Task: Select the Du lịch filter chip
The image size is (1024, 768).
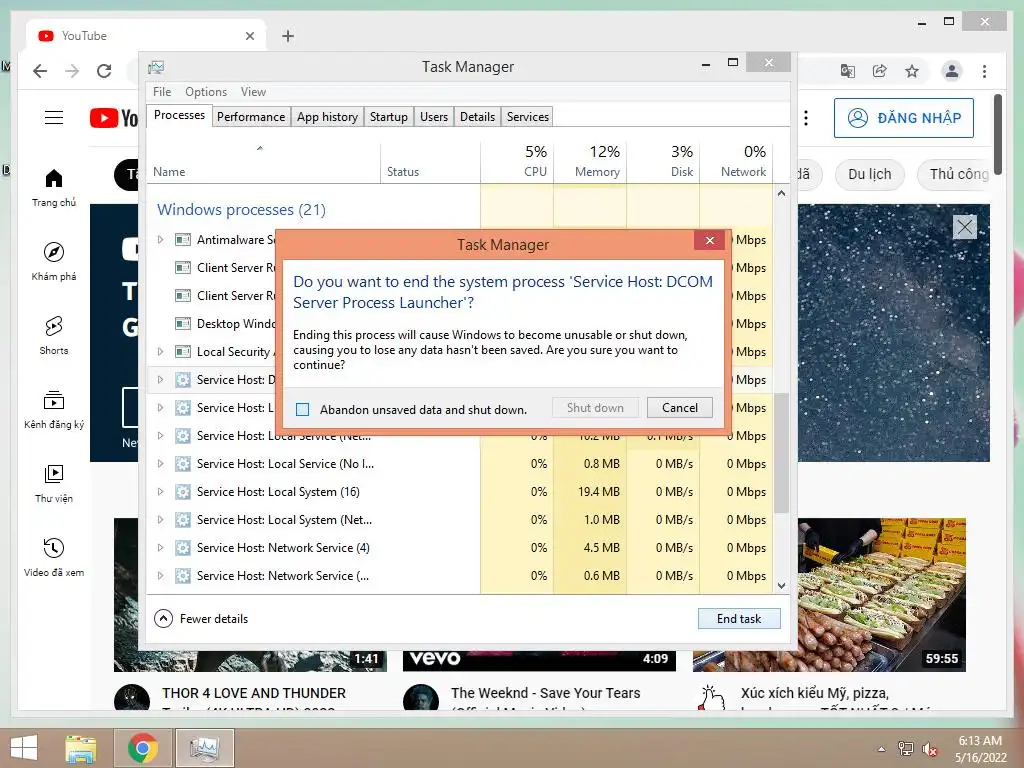Action: [x=869, y=174]
